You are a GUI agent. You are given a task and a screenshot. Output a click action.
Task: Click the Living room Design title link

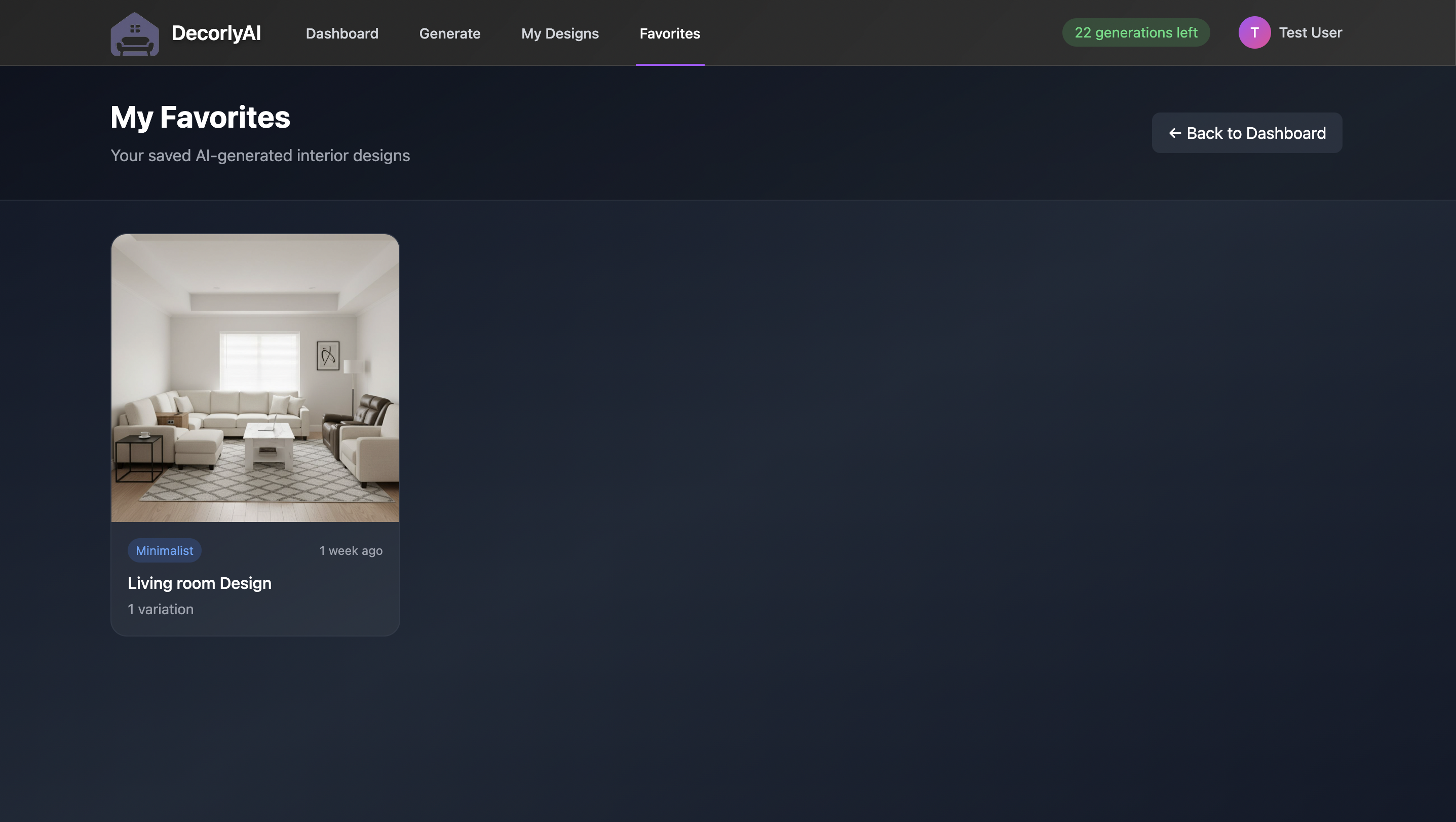point(199,583)
